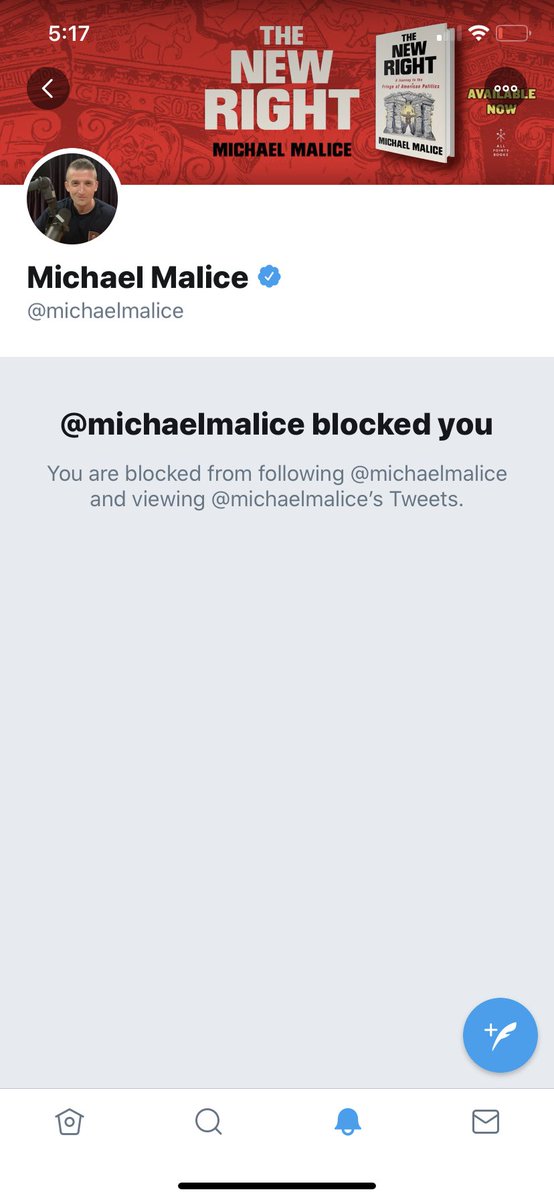Tap the blue verified badge
This screenshot has height=1200, width=554.
click(269, 276)
